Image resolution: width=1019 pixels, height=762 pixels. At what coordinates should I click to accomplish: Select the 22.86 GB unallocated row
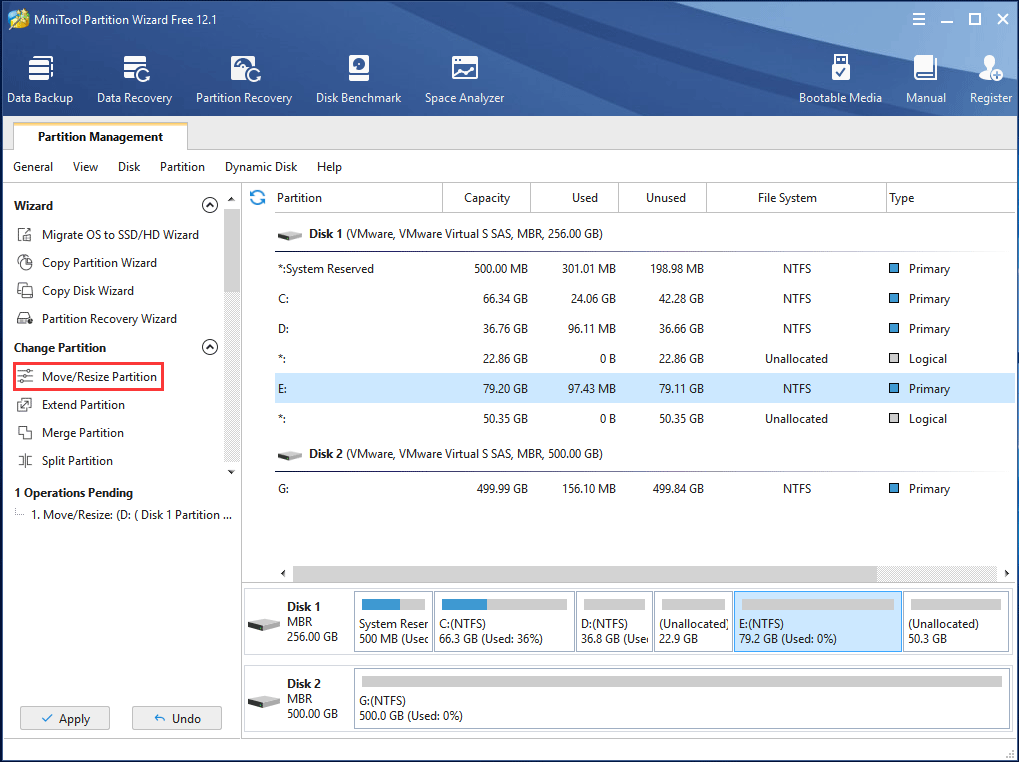click(644, 359)
